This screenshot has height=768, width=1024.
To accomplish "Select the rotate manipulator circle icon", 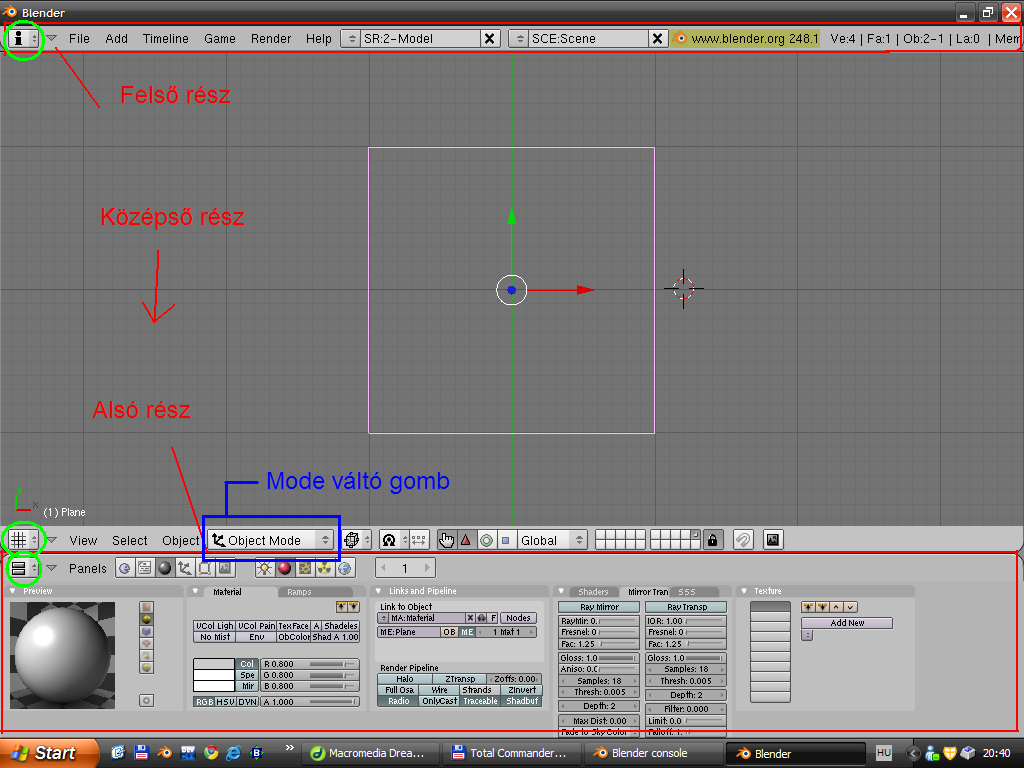I will pos(485,540).
